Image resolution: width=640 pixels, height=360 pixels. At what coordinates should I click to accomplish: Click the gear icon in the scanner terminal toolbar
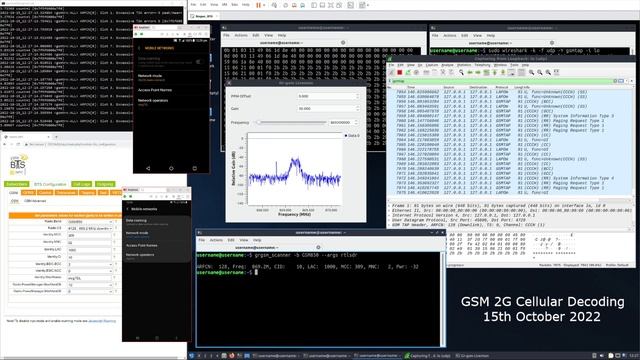tap(318, 247)
